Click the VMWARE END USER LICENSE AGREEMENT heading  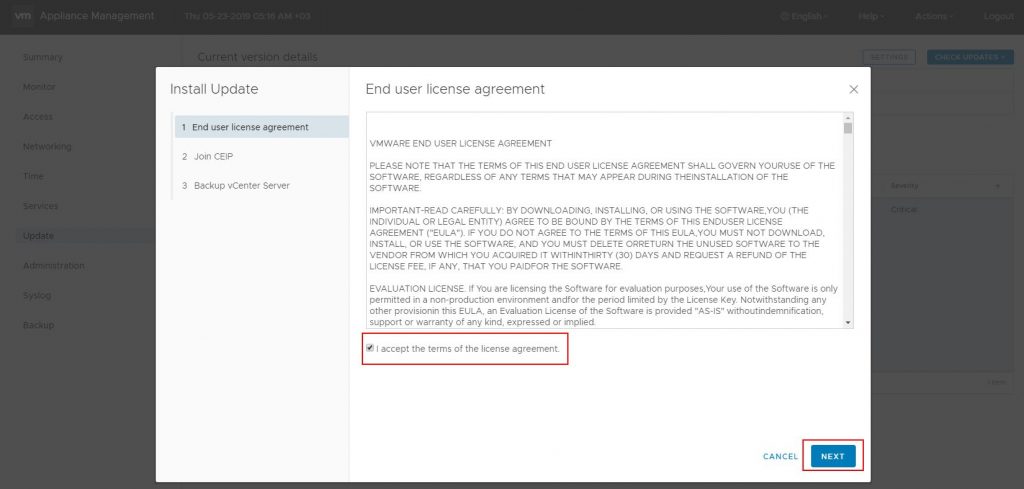click(x=461, y=143)
